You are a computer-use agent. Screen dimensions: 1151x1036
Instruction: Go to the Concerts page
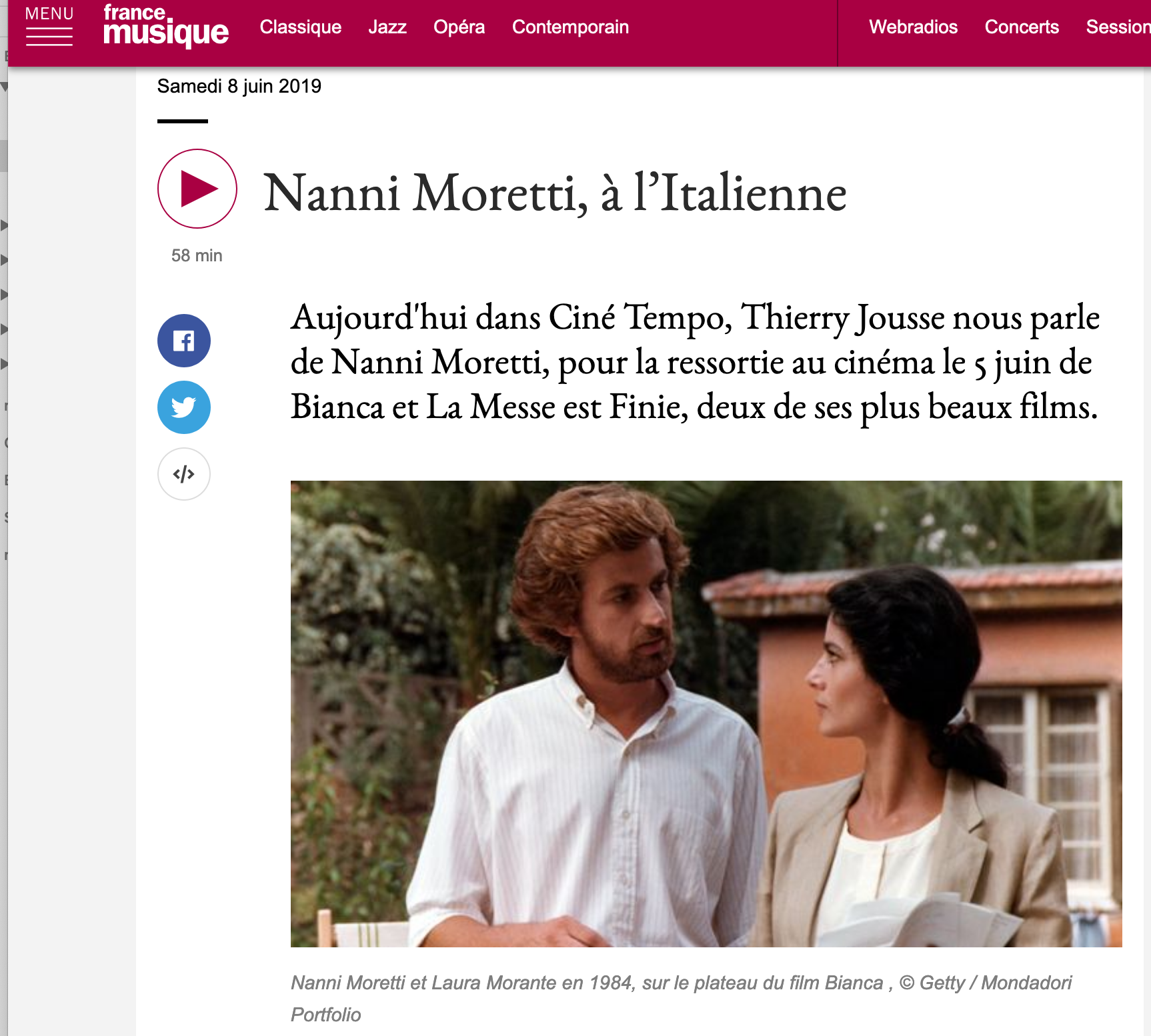(x=1022, y=27)
